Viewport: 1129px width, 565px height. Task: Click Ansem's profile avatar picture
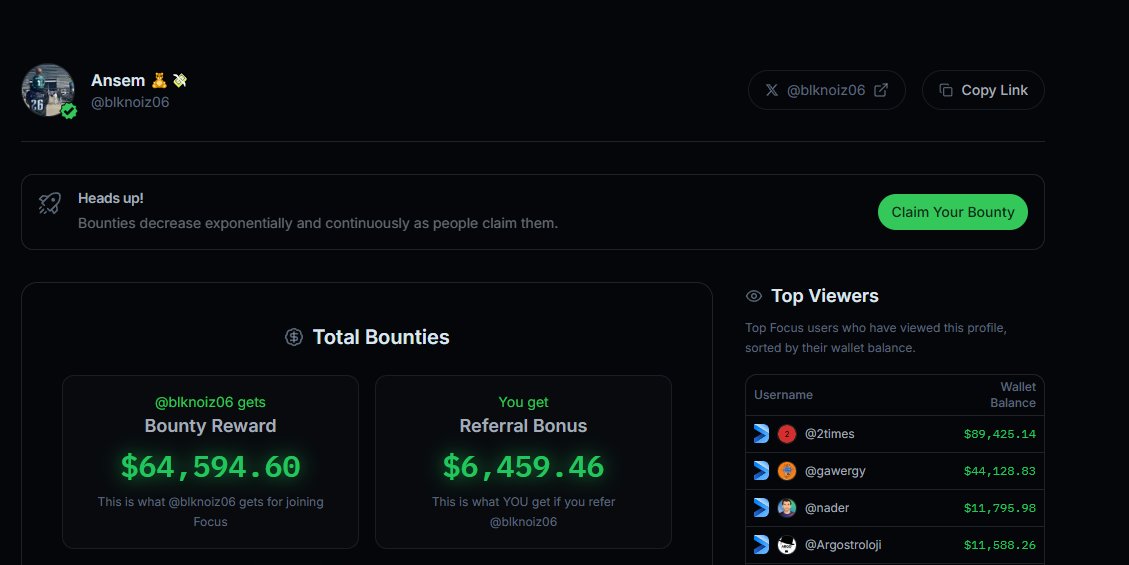(48, 90)
